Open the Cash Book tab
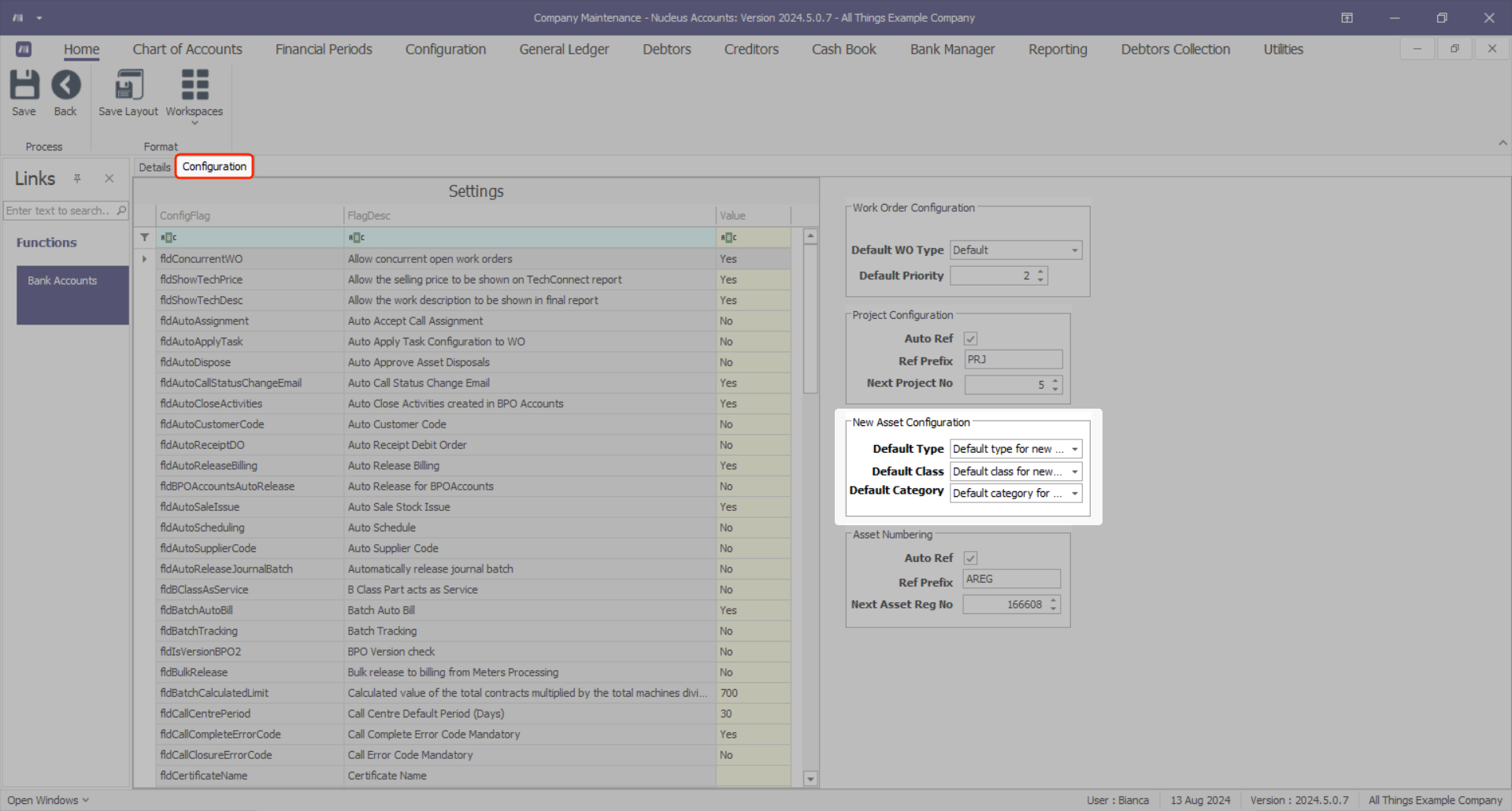Screen dimensions: 1512x811 coord(844,49)
